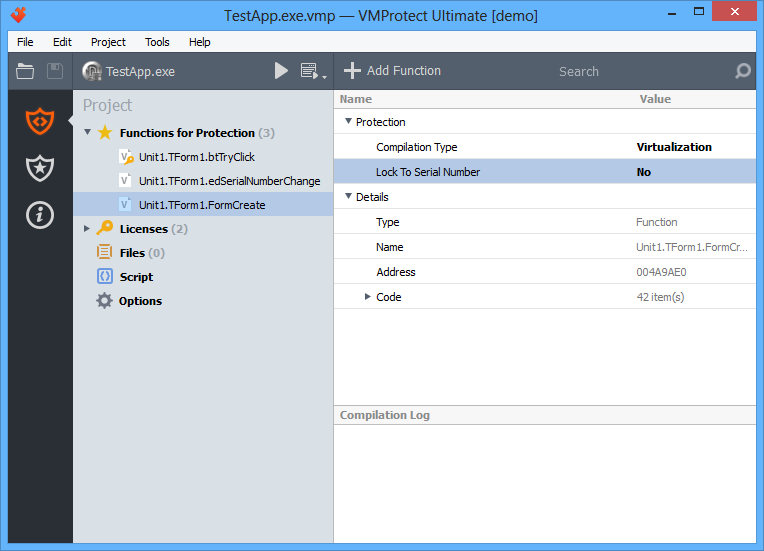Screen dimensions: 764x551
Task: Open the Options item
Action: coord(140,301)
